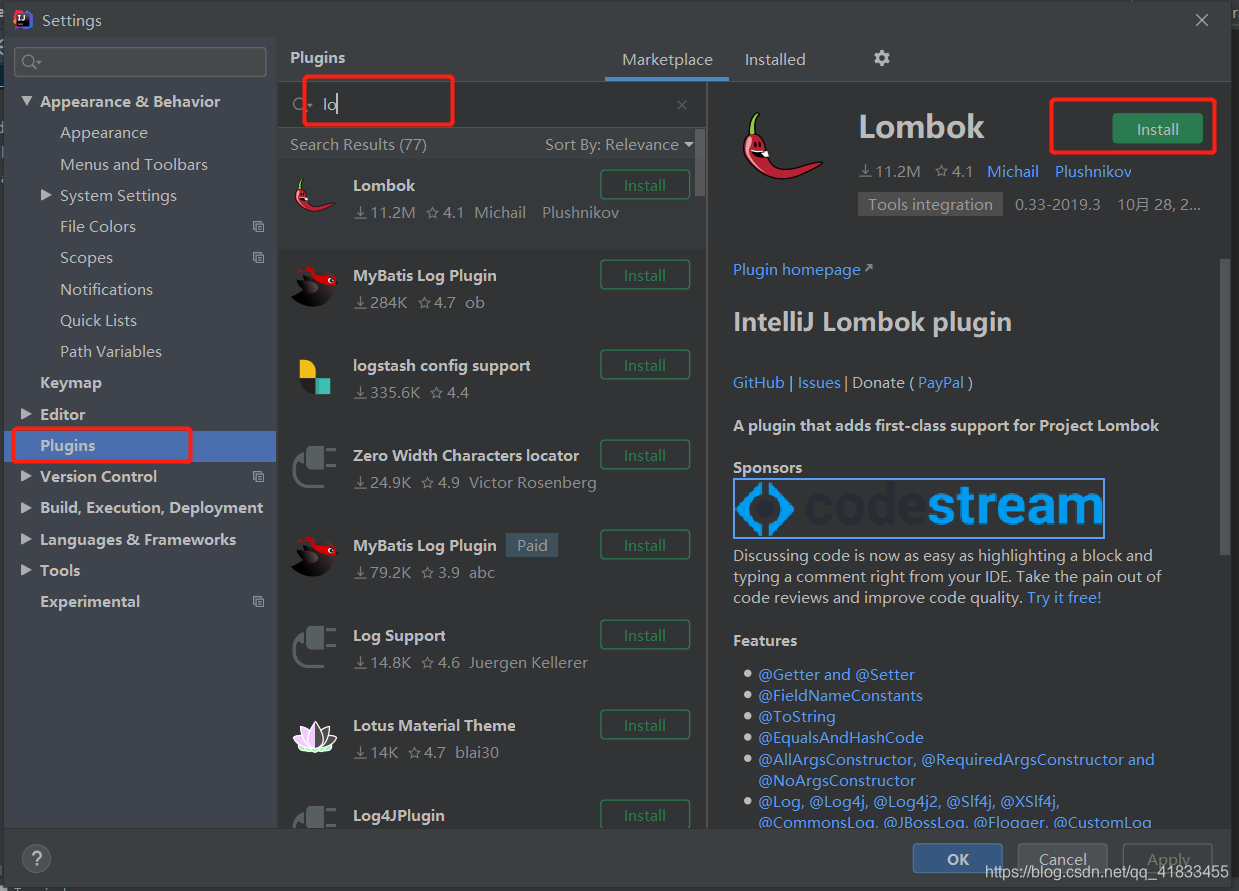Install Lombok from the results list
1239x891 pixels.
pos(645,185)
